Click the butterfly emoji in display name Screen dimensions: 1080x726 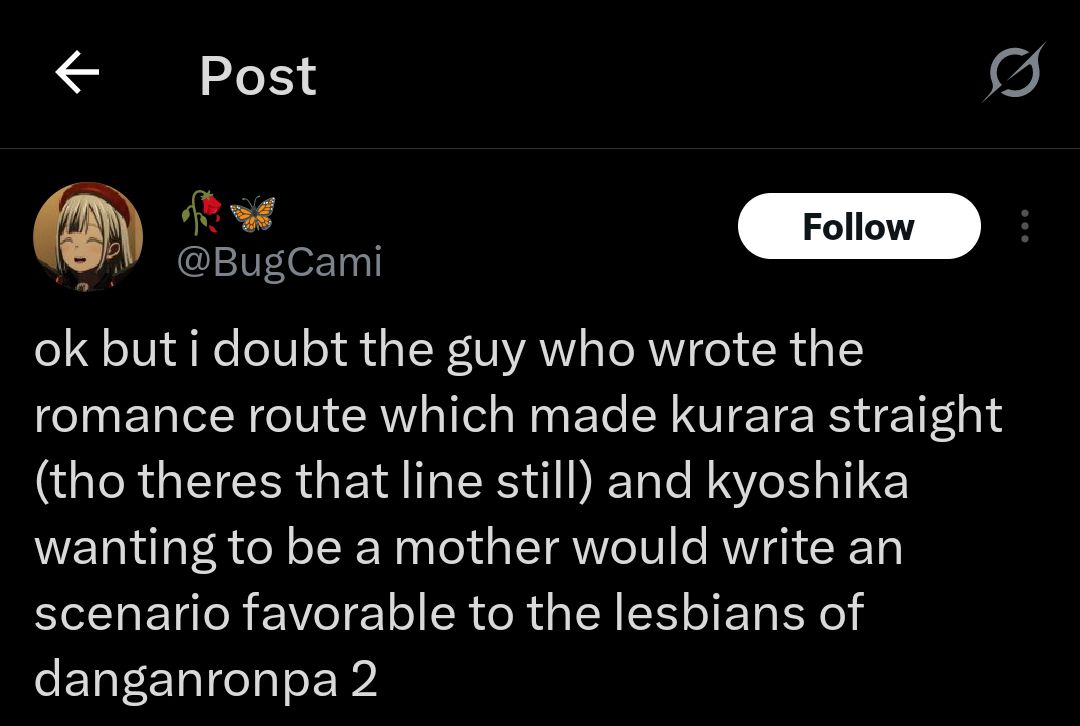pyautogui.click(x=252, y=214)
